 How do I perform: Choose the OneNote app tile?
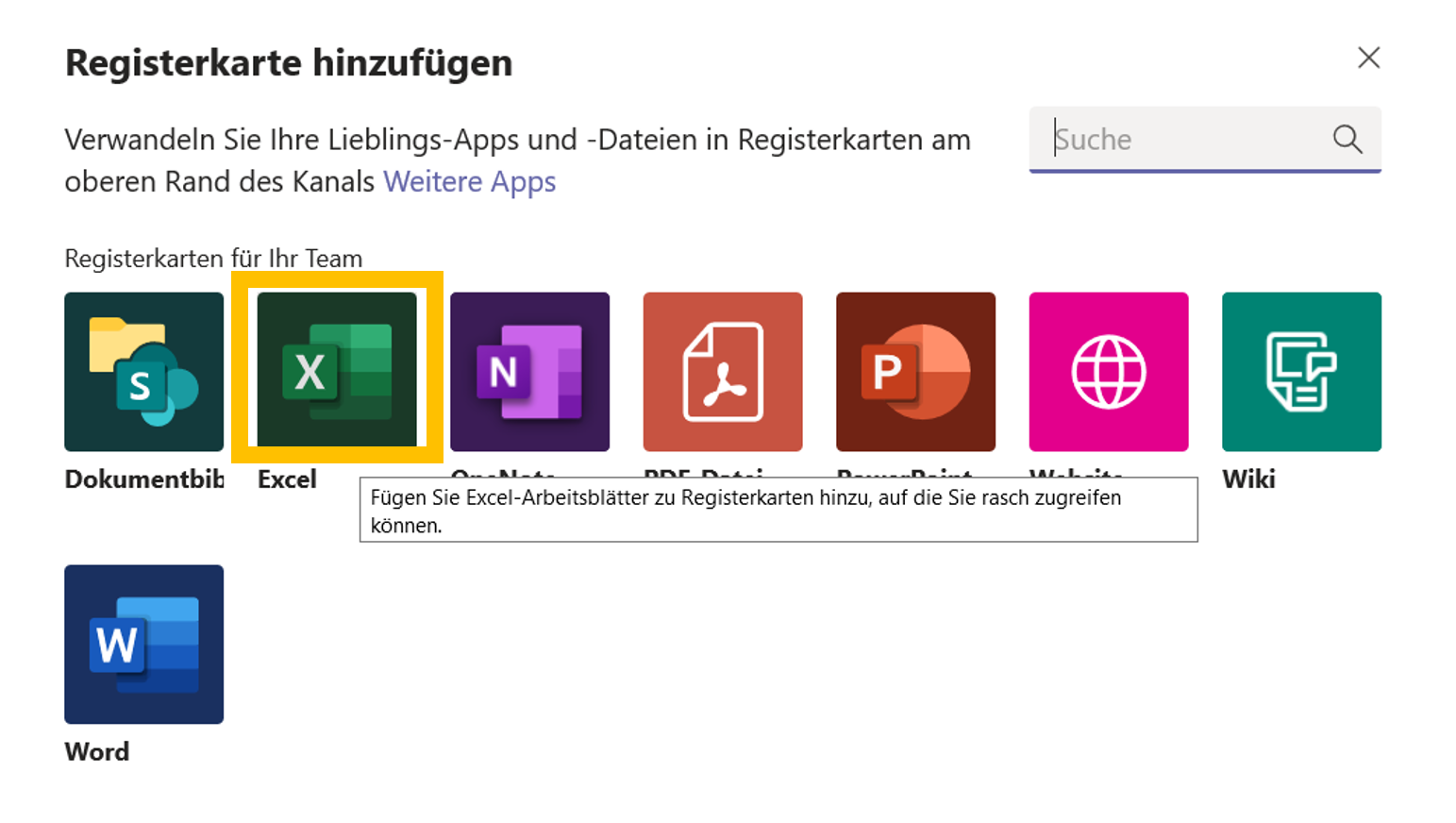click(x=529, y=372)
